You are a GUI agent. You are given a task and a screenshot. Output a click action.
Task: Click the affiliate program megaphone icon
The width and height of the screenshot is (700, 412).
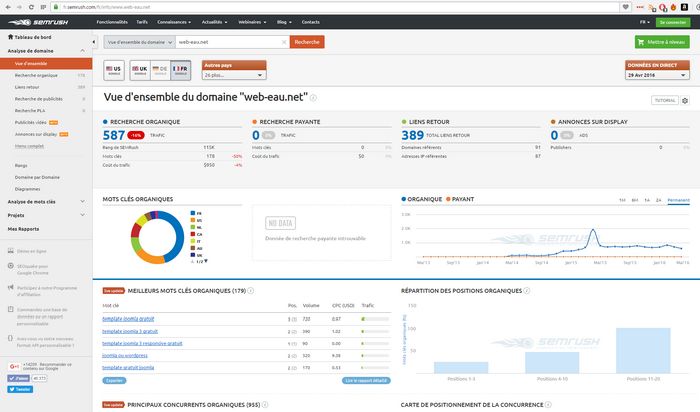pyautogui.click(x=11, y=287)
